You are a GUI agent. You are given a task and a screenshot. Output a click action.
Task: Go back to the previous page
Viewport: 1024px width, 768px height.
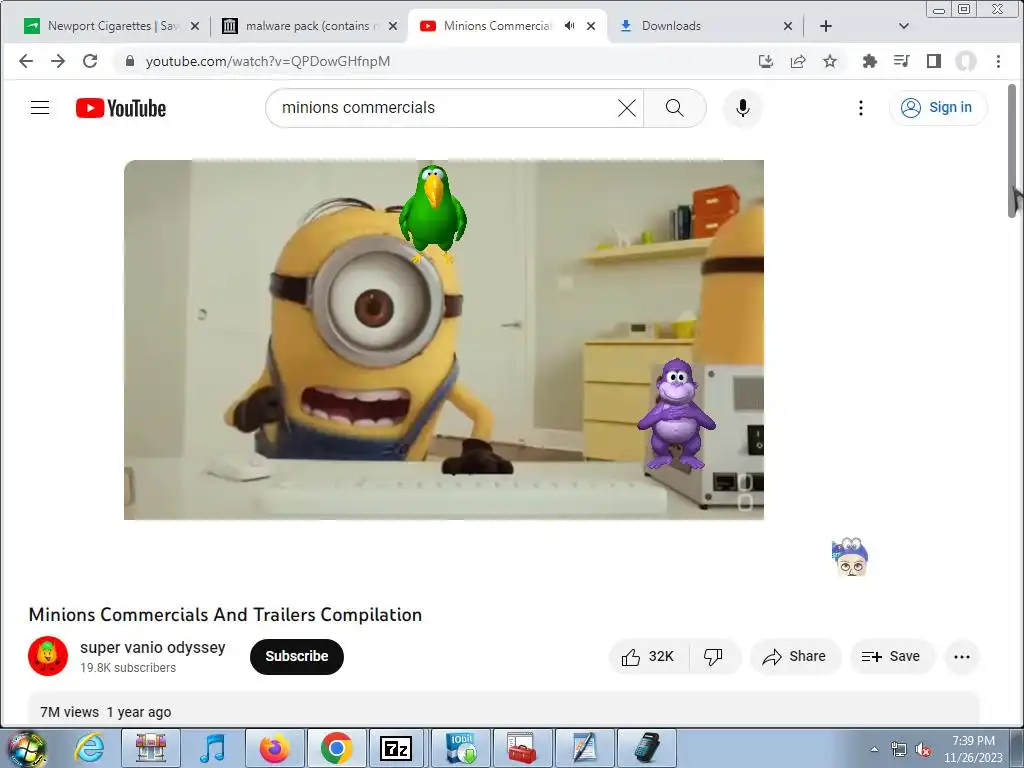click(26, 61)
